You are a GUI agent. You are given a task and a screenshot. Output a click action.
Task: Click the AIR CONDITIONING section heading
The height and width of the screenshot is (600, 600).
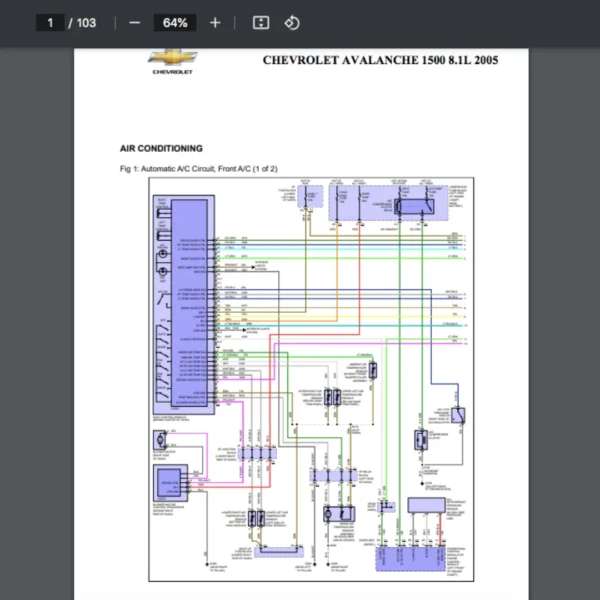(x=161, y=148)
